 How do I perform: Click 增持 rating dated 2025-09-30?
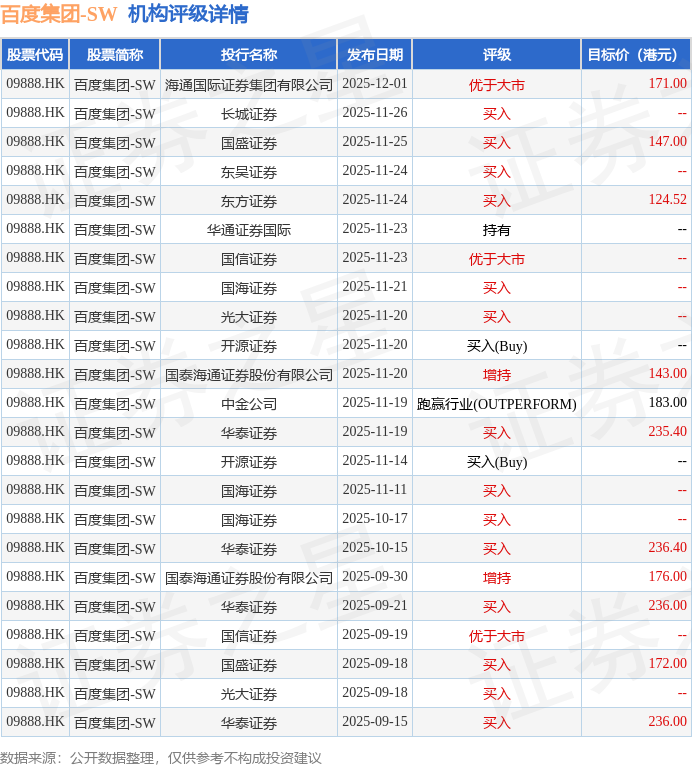pos(497,578)
